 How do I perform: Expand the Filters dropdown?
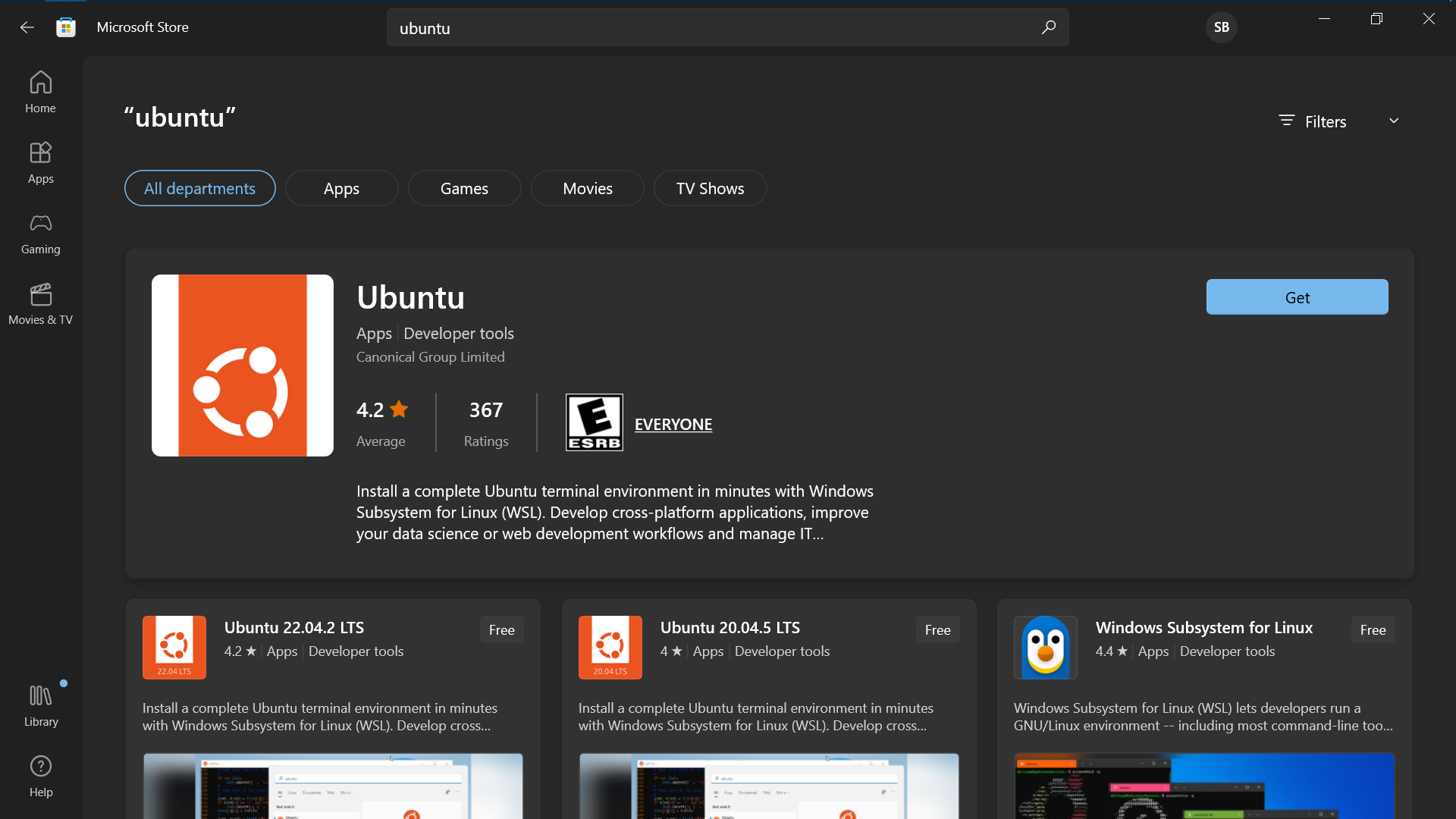1325,121
